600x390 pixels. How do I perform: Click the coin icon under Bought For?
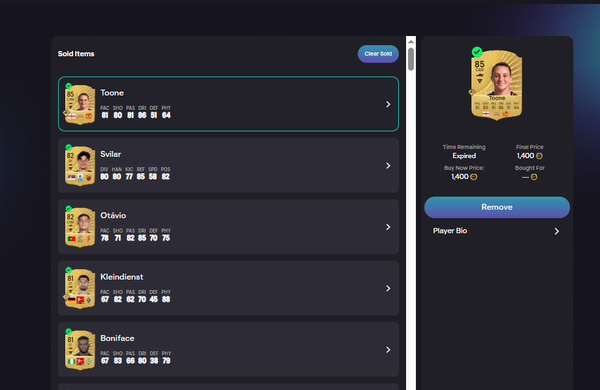(x=534, y=177)
